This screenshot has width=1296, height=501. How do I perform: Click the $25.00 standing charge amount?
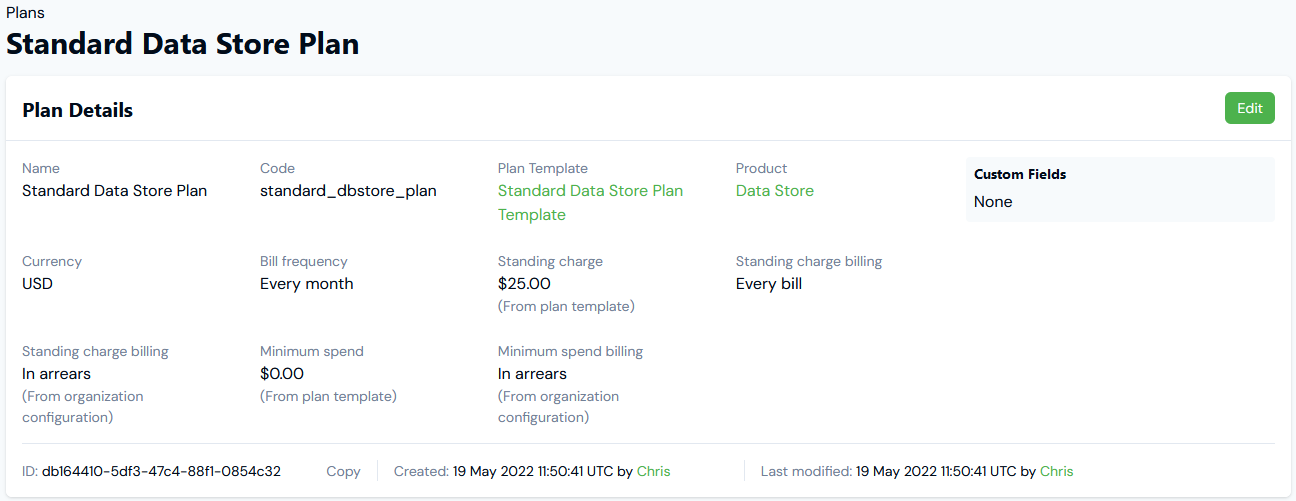click(524, 284)
